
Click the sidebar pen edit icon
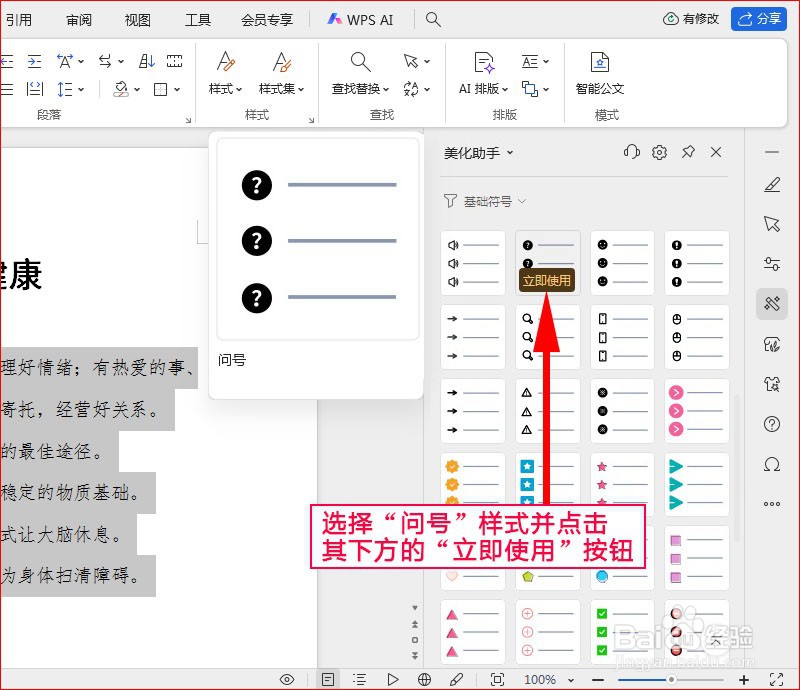pyautogui.click(x=772, y=185)
